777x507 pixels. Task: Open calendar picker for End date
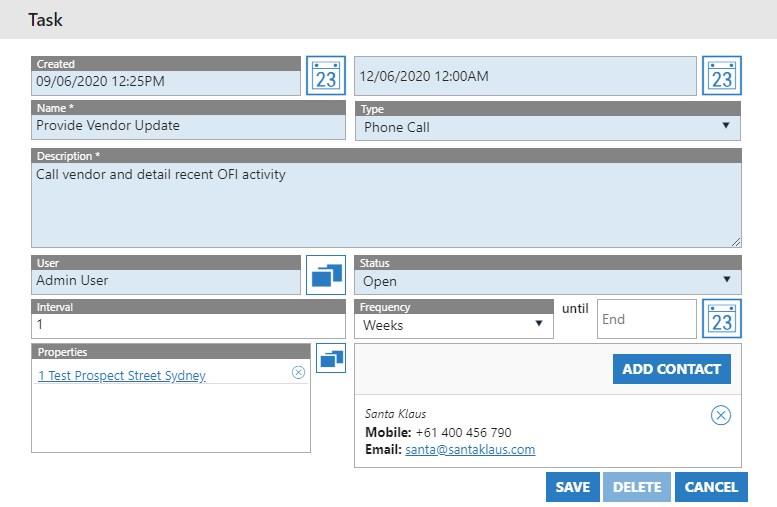(x=721, y=319)
